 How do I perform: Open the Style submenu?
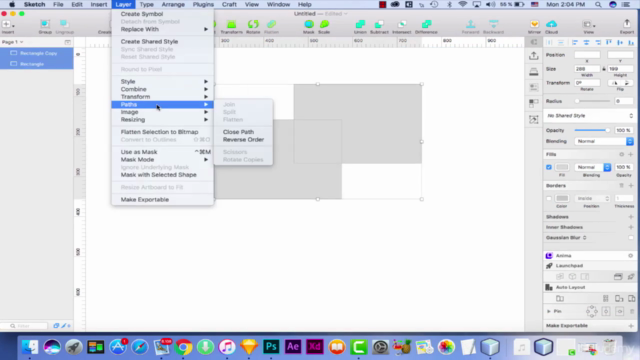162,82
